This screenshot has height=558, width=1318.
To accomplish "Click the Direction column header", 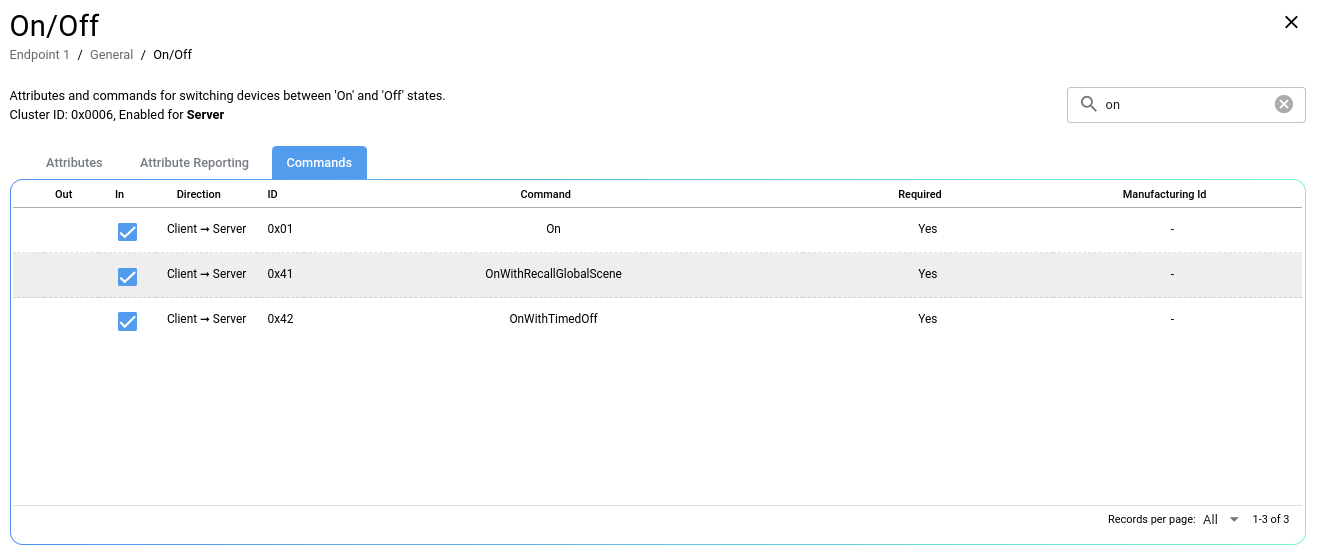I will tap(198, 194).
